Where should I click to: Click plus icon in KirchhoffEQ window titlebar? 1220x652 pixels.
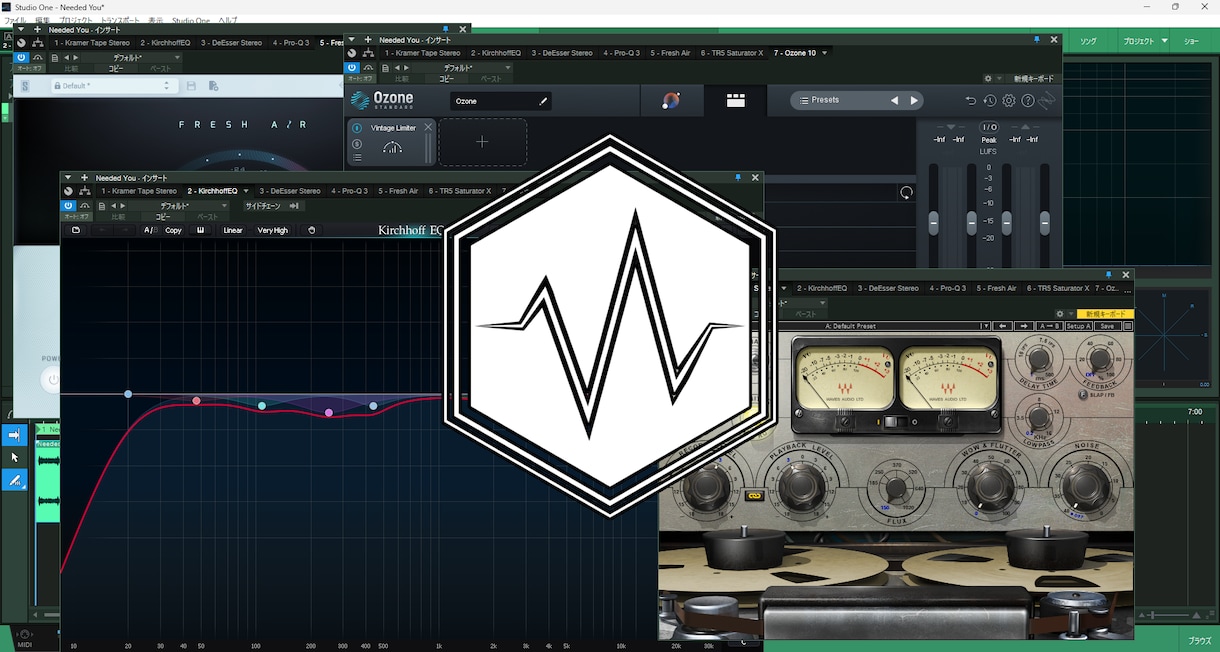click(x=85, y=178)
